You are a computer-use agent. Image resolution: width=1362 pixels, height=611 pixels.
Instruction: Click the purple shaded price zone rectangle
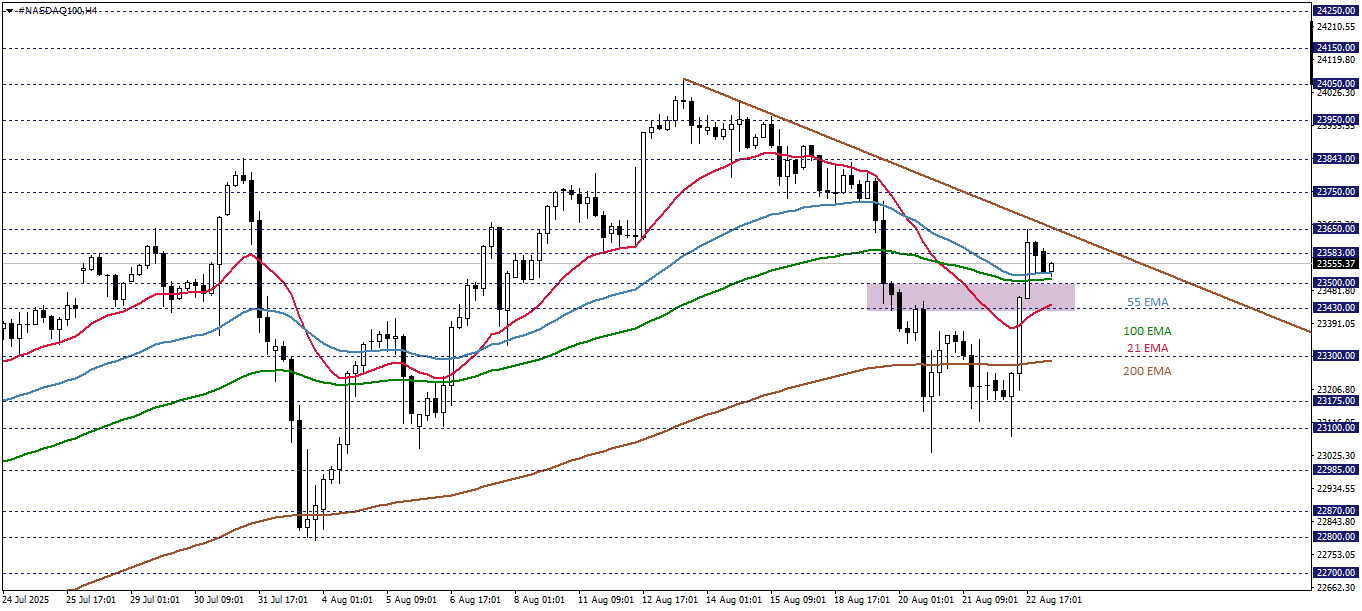(970, 296)
